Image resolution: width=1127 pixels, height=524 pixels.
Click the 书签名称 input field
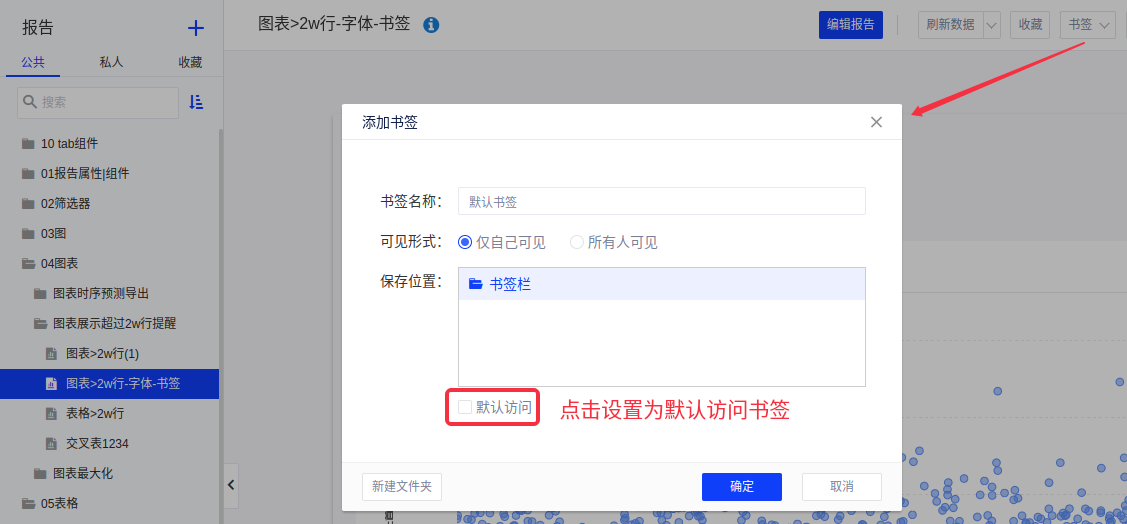(x=661, y=201)
